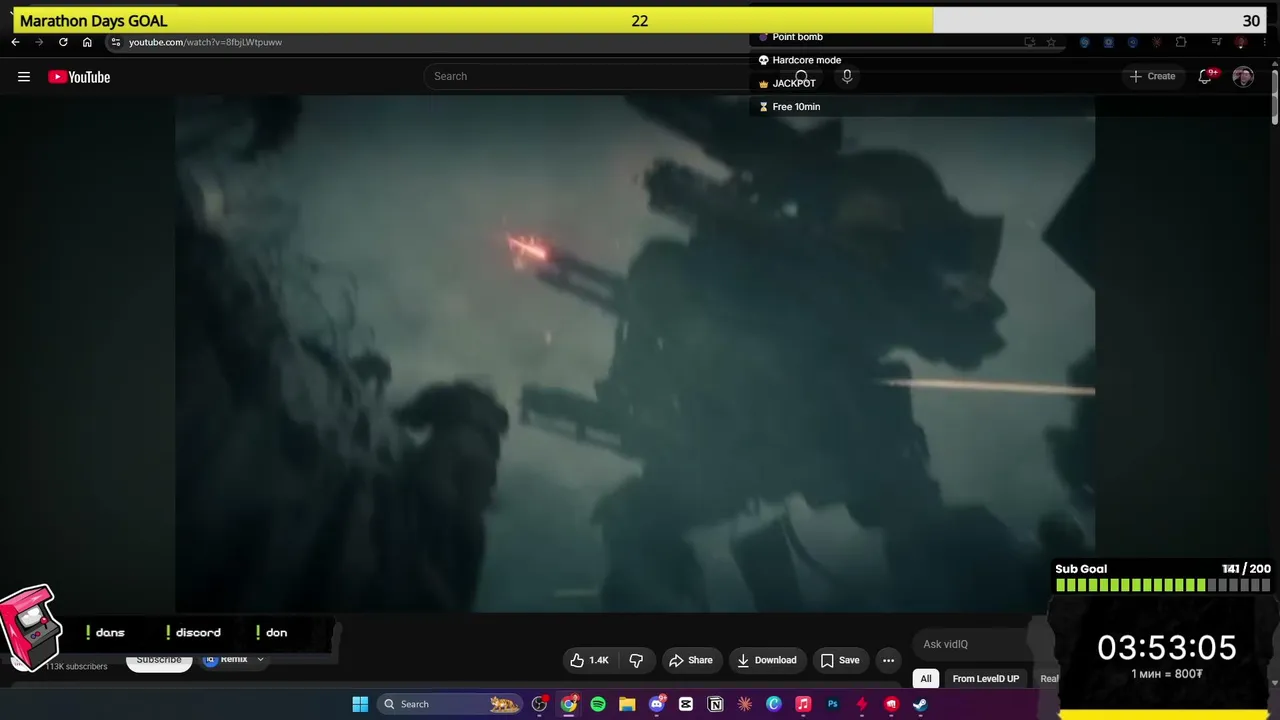Share the video
The height and width of the screenshot is (720, 1280).
691,660
